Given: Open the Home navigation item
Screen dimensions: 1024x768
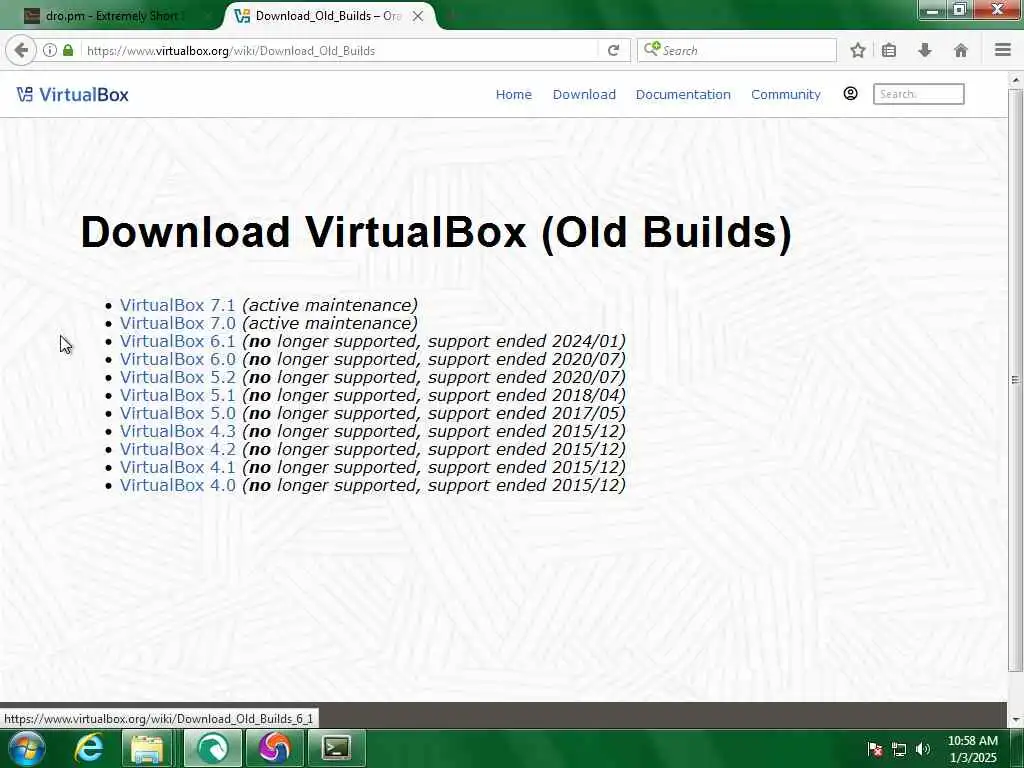Looking at the screenshot, I should pos(513,95).
